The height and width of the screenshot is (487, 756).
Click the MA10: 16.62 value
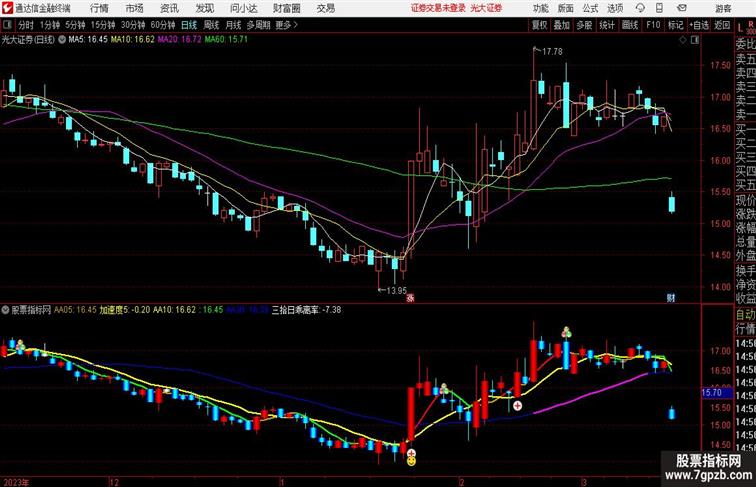133,40
